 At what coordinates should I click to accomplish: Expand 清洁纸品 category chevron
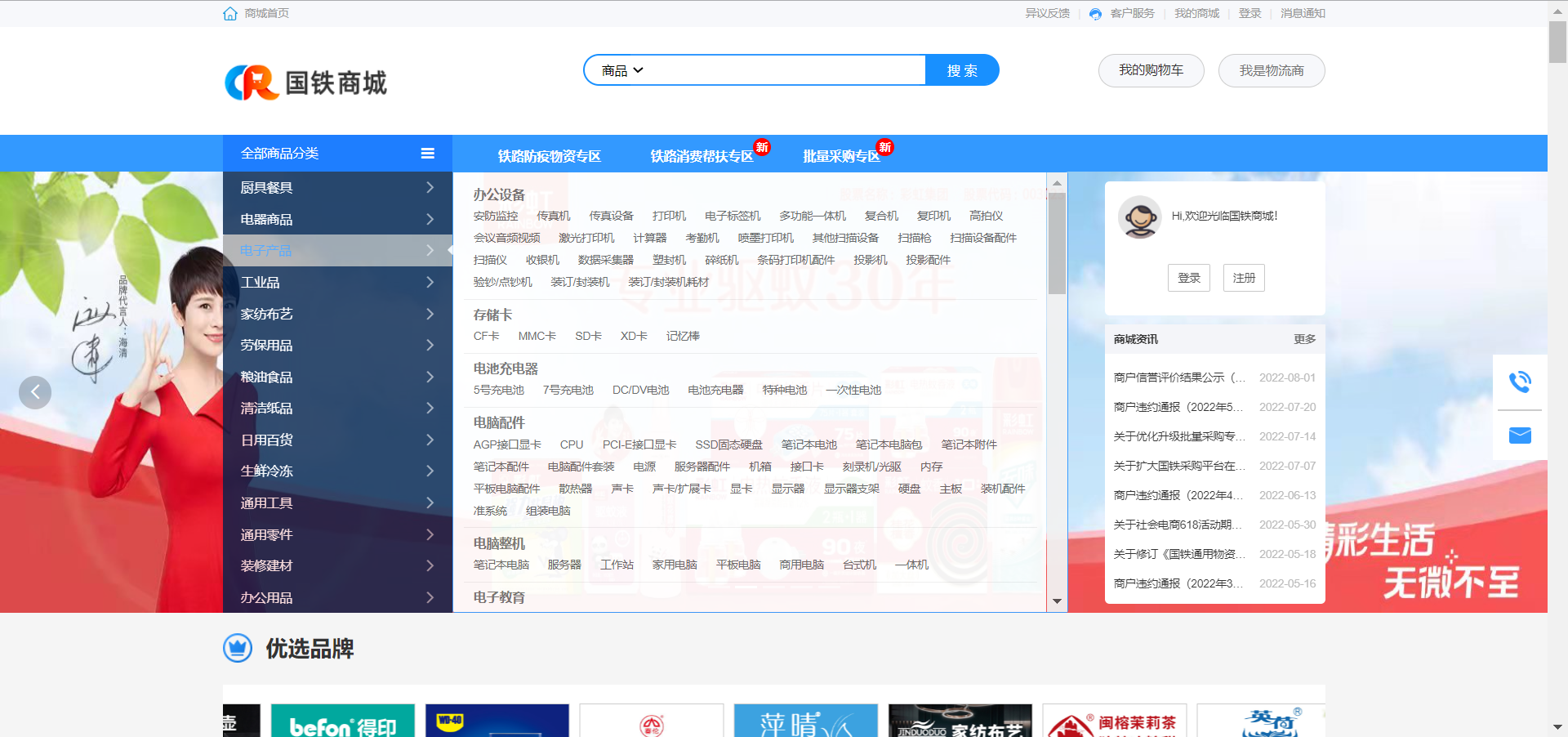pos(430,409)
